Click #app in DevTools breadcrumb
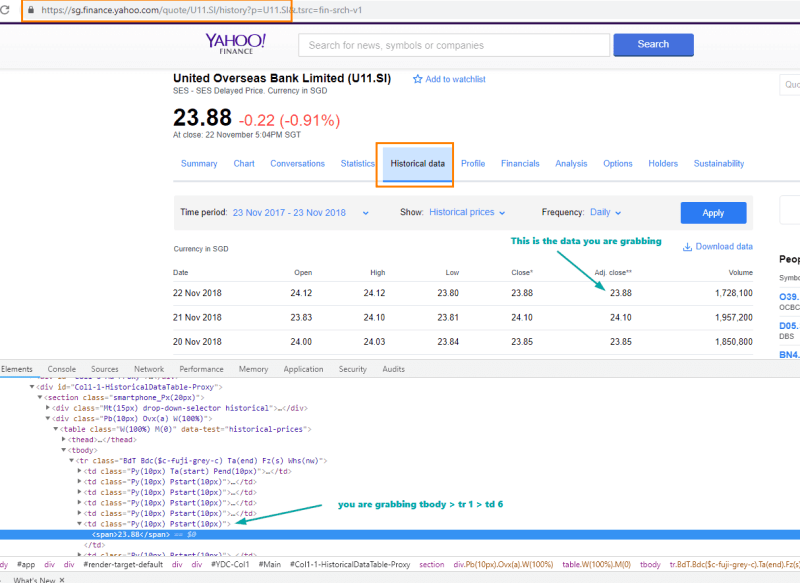 [26, 565]
